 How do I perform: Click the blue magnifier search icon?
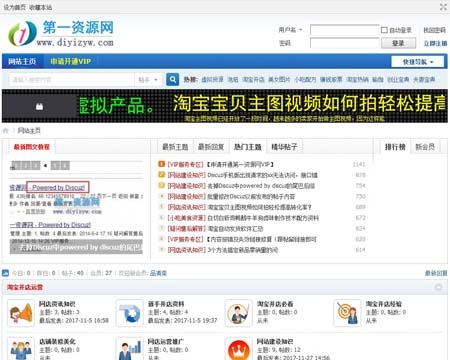(172, 79)
